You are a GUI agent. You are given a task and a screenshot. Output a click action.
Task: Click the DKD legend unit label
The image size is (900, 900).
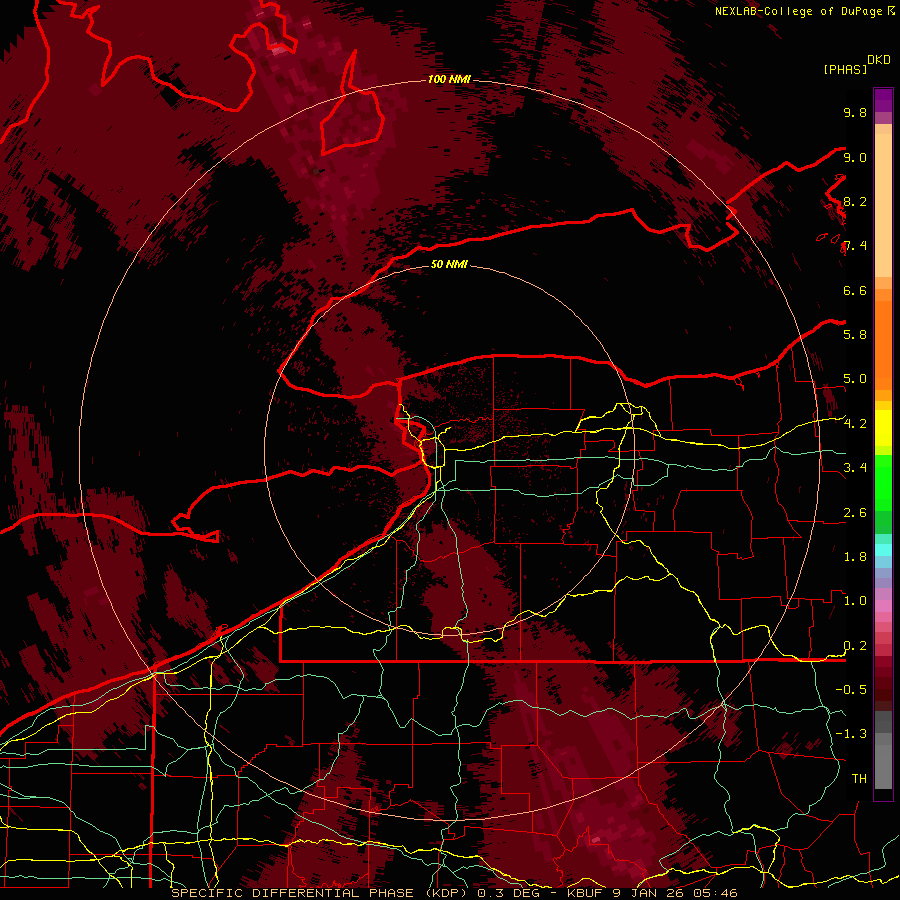pyautogui.click(x=878, y=60)
